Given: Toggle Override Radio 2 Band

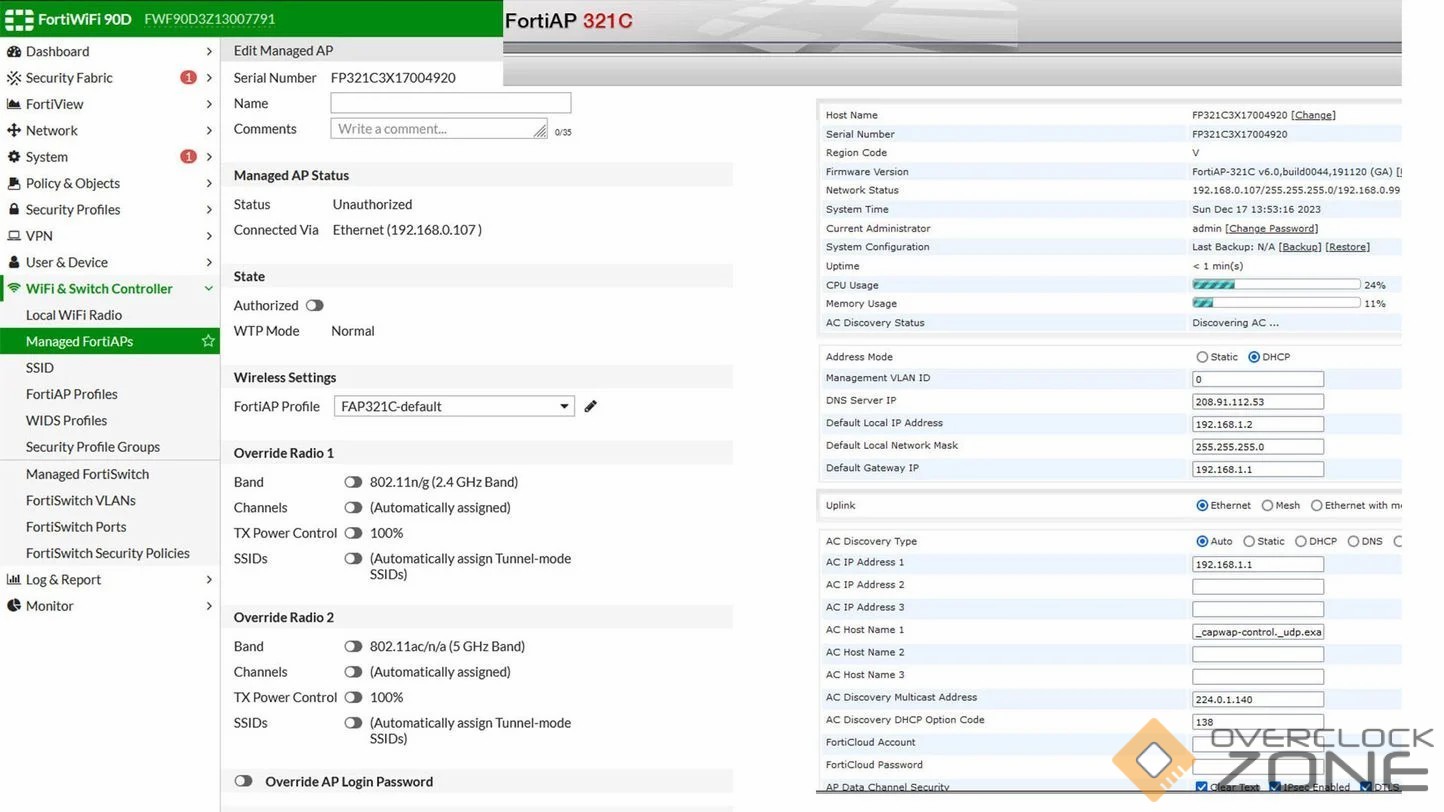Looking at the screenshot, I should [x=353, y=647].
